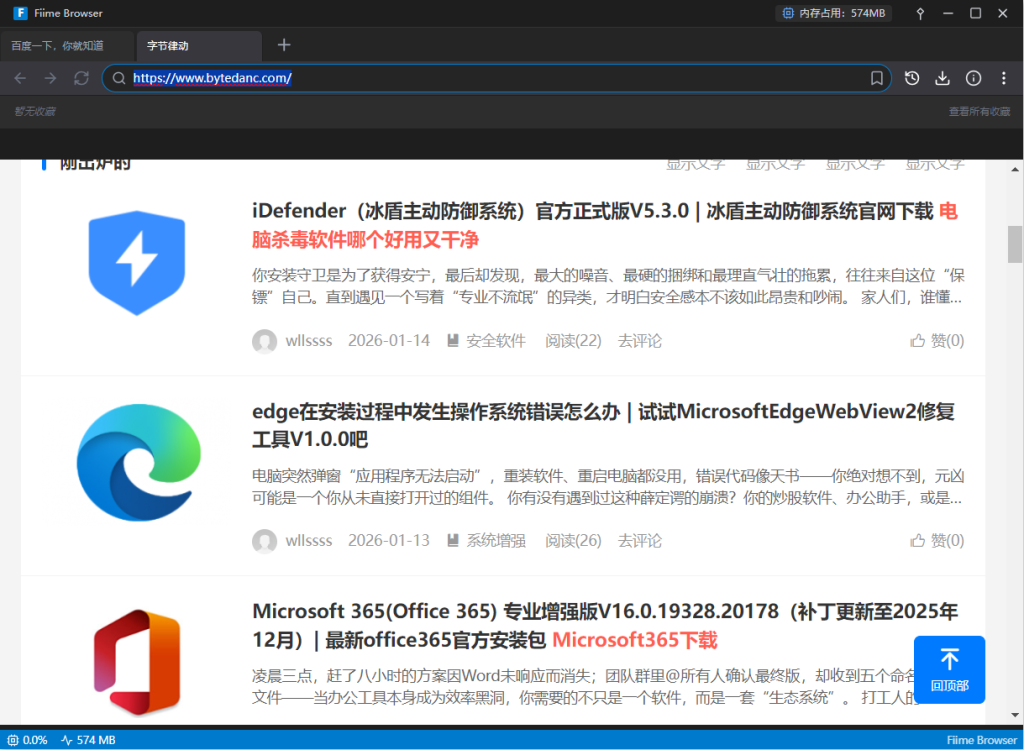Click the page's vertical scrollbar thumb

(1015, 243)
